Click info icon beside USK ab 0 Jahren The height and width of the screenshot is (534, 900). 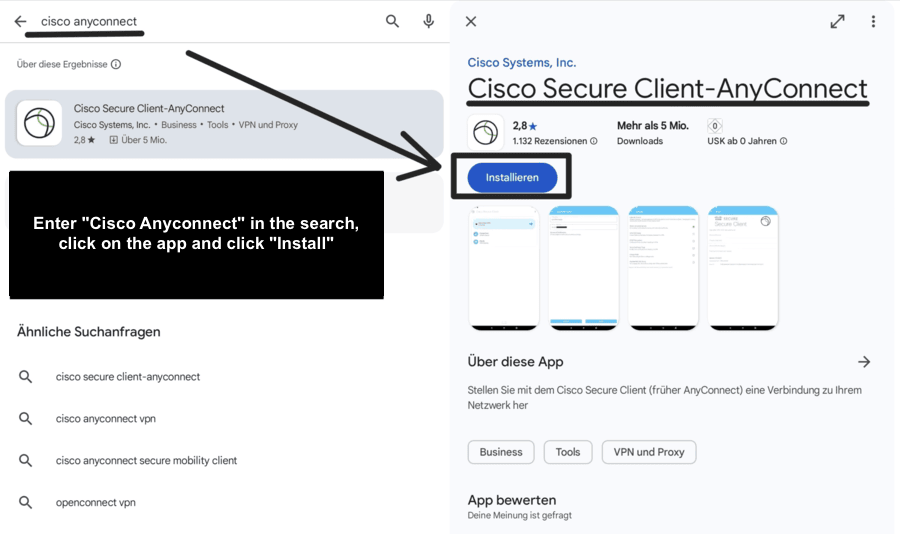(x=783, y=141)
